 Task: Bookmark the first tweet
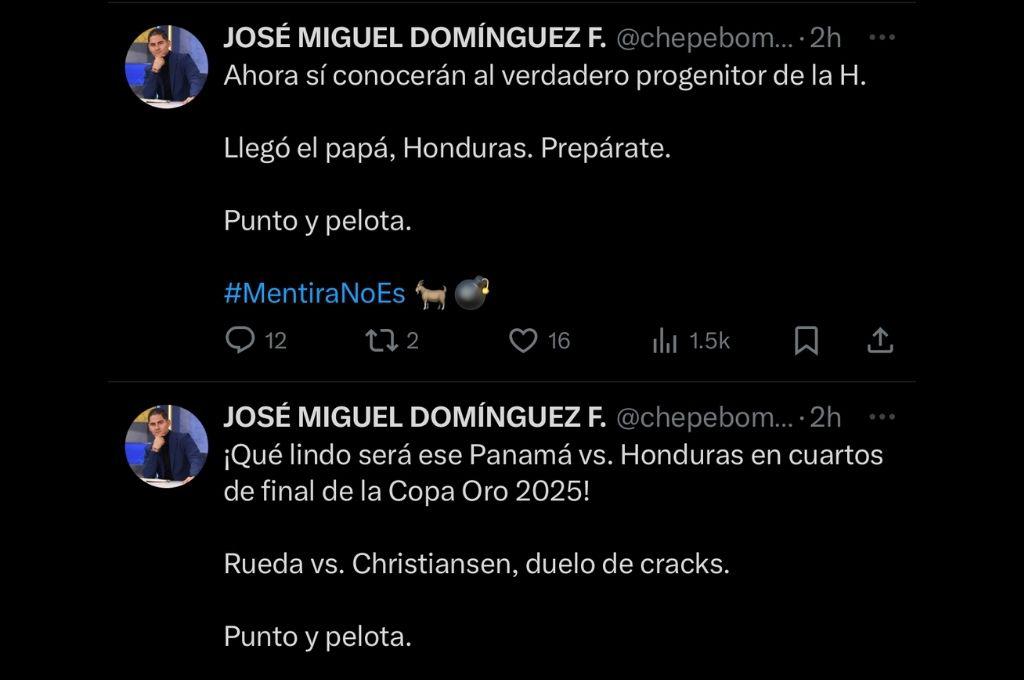coord(807,340)
